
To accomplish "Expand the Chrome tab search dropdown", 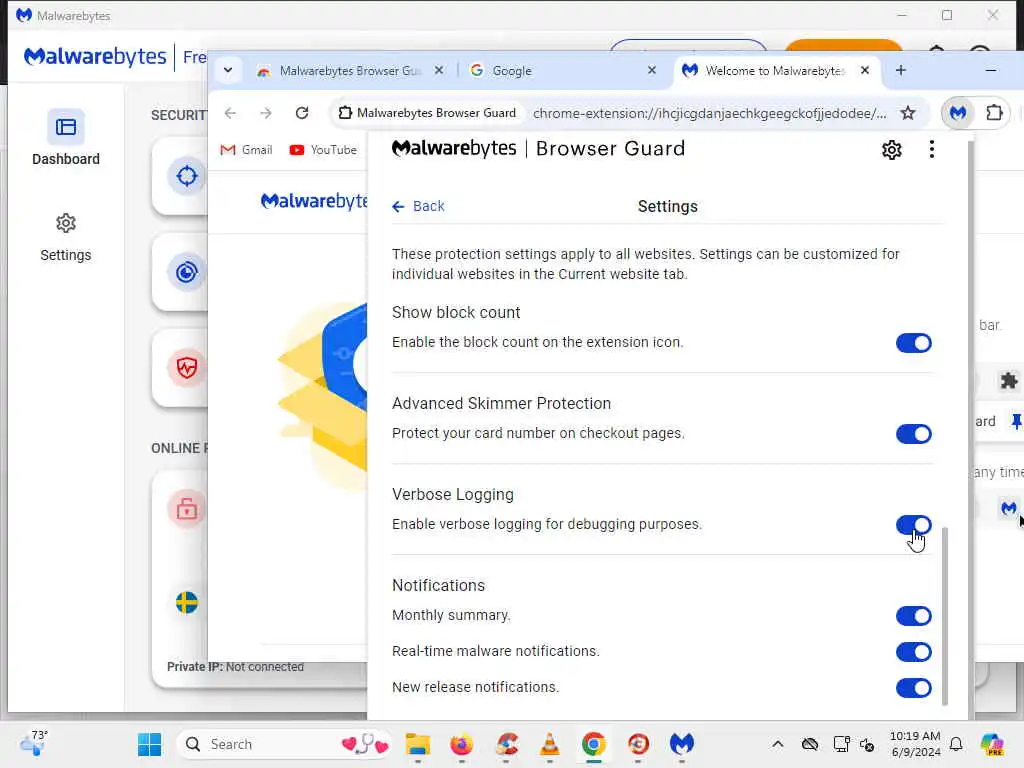I will tap(228, 70).
